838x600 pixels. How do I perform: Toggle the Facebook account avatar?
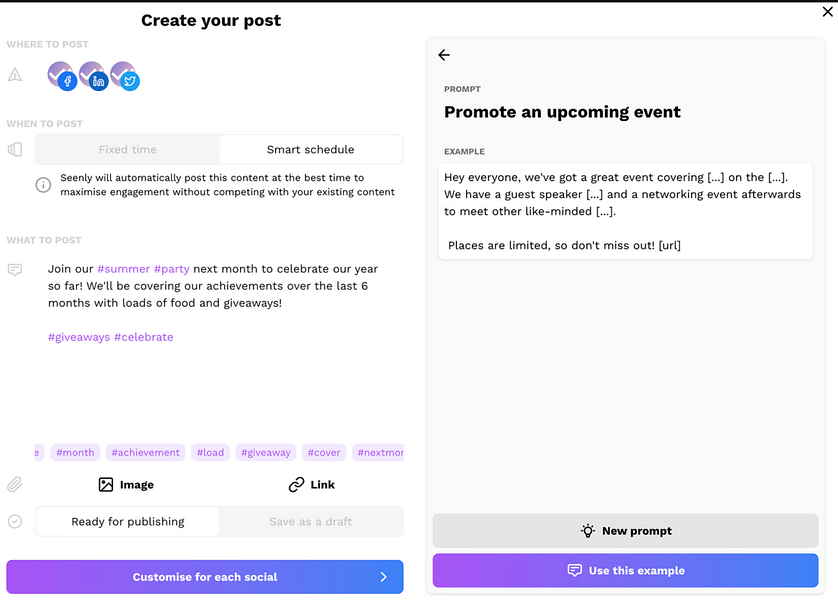(x=62, y=75)
